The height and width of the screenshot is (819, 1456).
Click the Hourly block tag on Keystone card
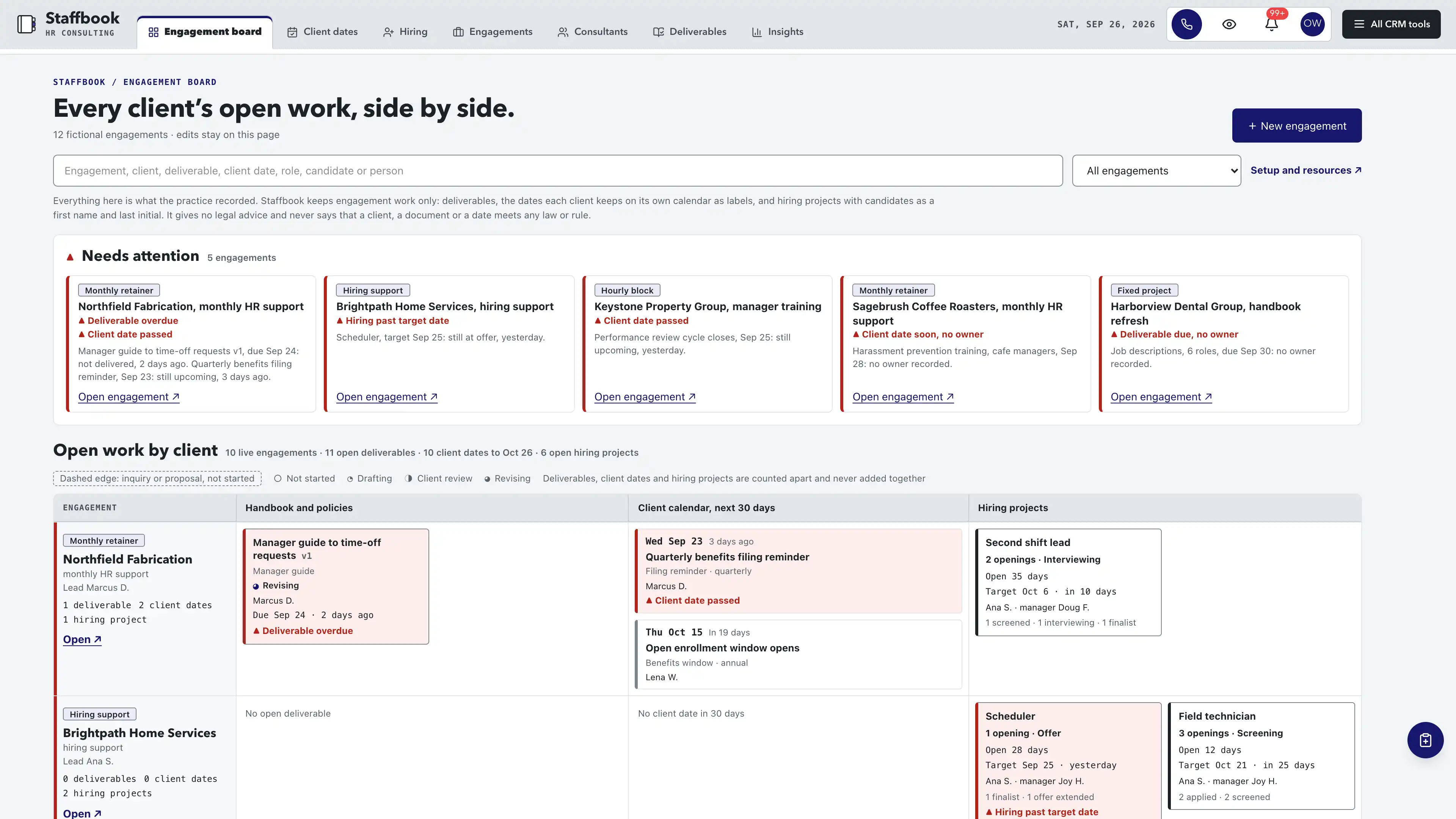(627, 290)
